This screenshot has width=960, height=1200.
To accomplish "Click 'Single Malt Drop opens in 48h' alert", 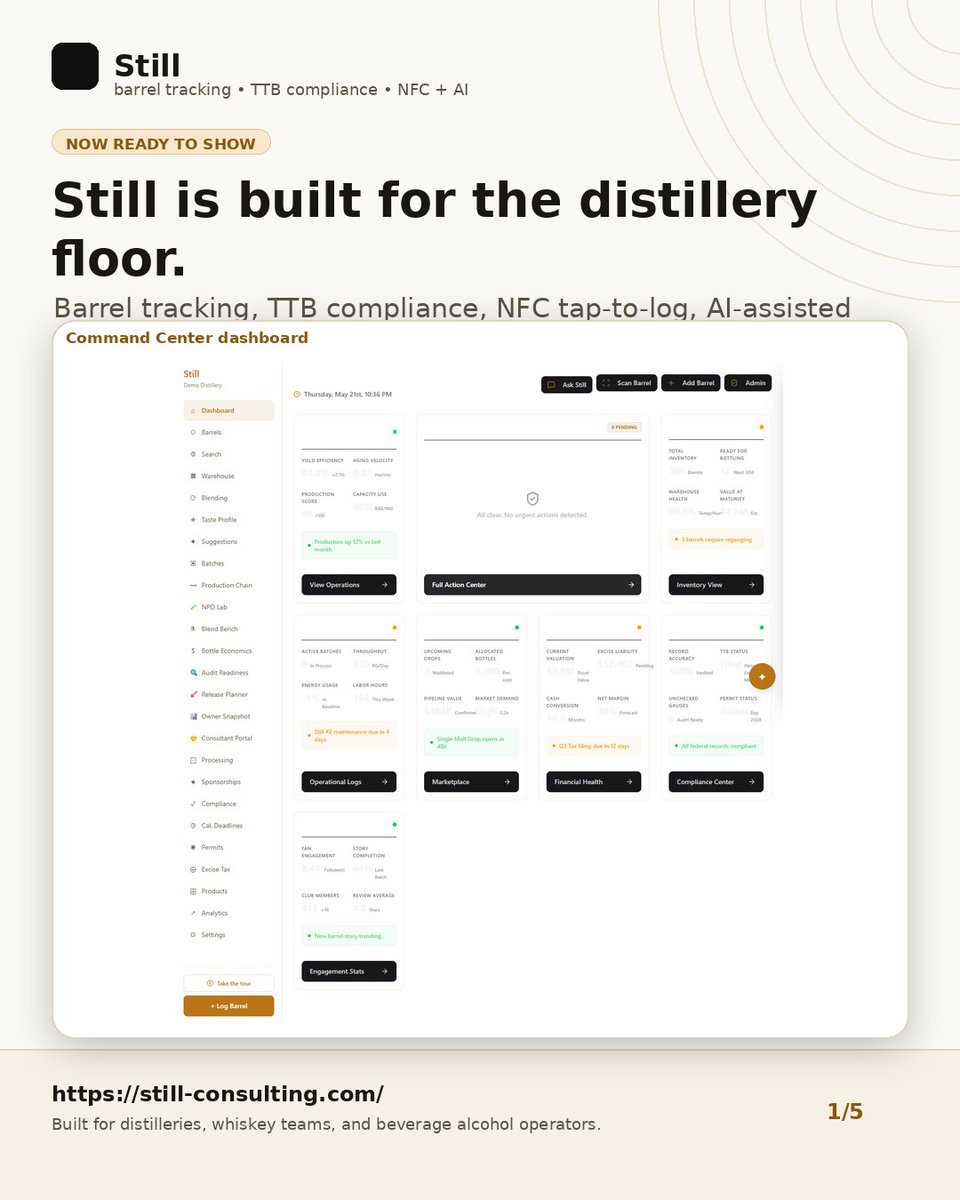I will click(471, 742).
